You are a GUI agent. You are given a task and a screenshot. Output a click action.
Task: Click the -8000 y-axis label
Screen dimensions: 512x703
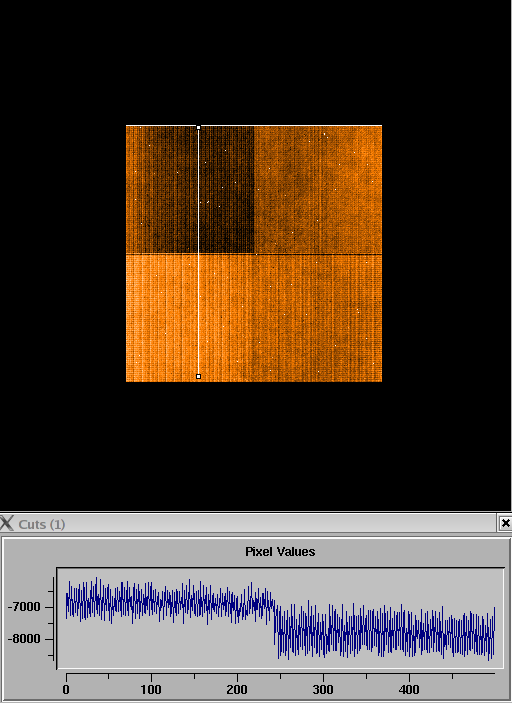[24, 639]
